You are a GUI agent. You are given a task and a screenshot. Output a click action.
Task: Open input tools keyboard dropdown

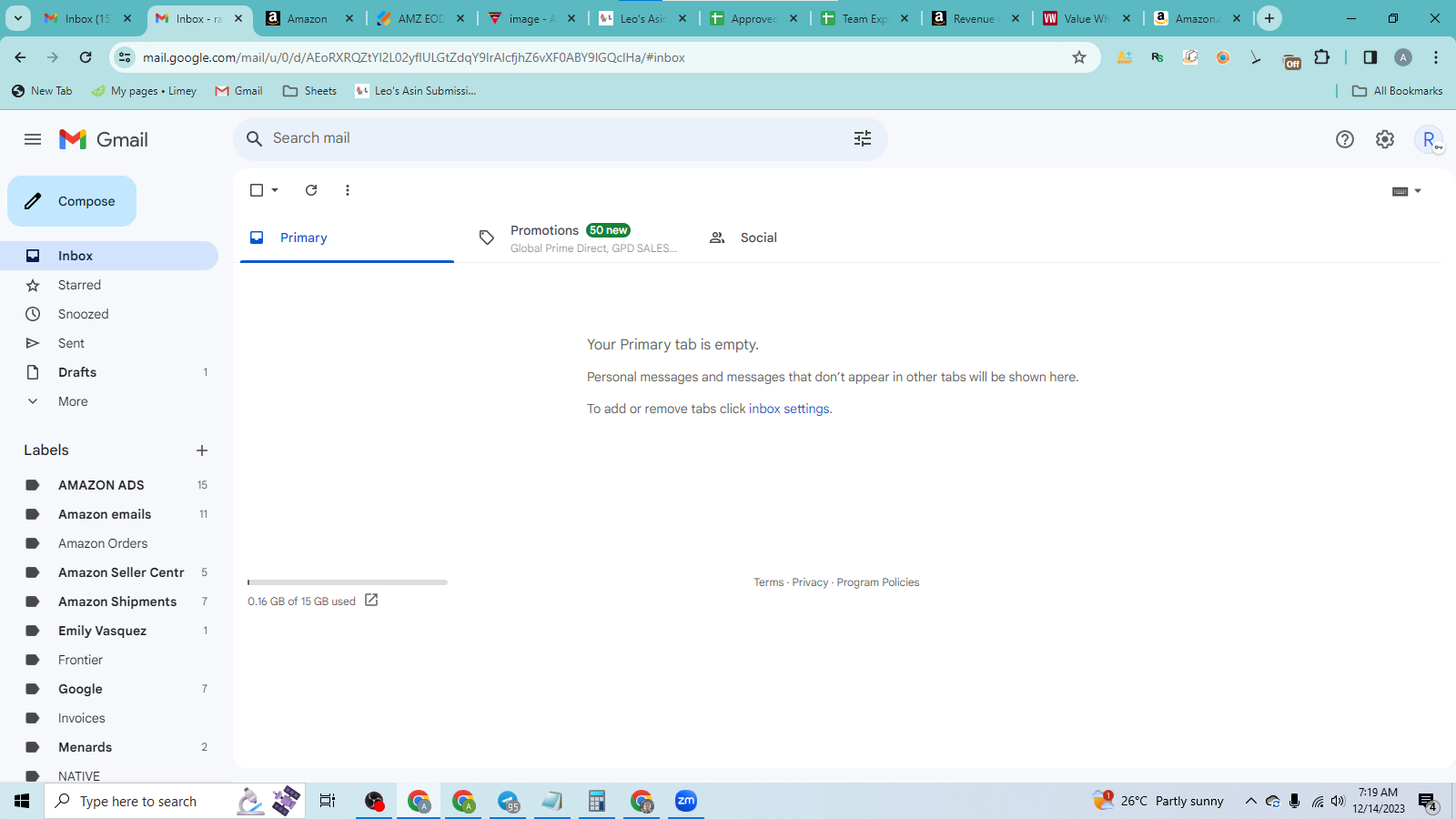tap(1407, 191)
